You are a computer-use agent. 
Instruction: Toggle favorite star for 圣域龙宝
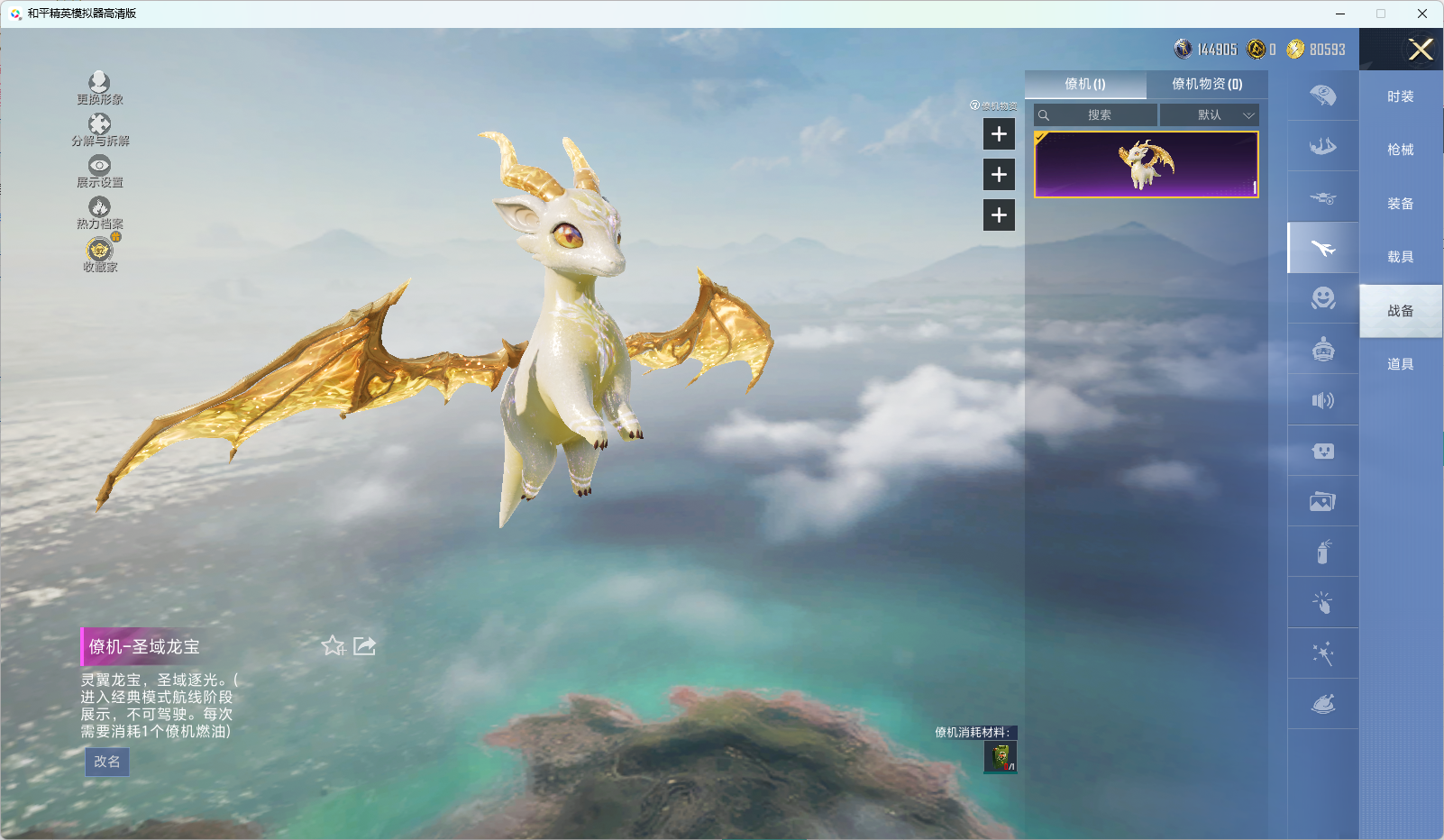[334, 646]
